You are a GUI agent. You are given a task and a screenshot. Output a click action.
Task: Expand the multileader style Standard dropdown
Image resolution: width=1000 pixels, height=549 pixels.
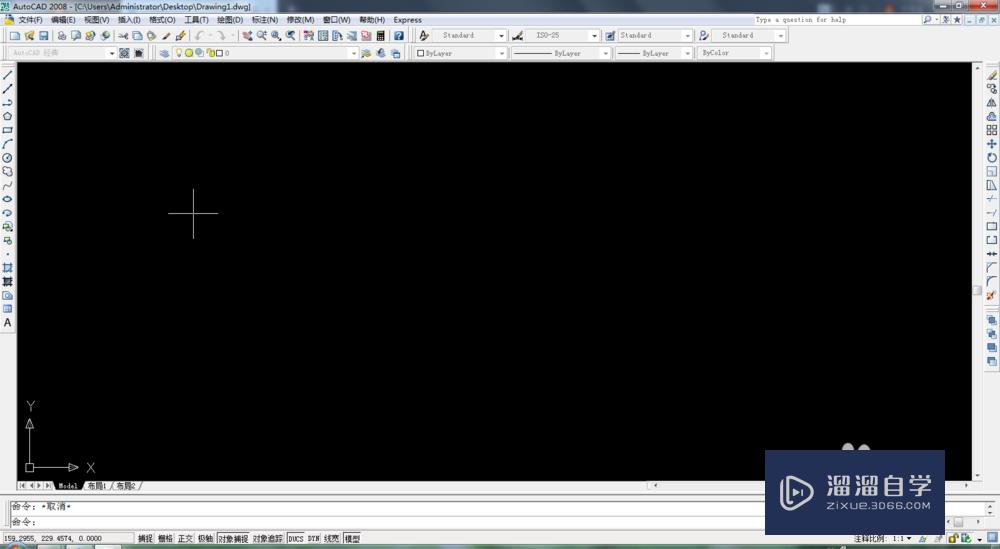click(781, 36)
